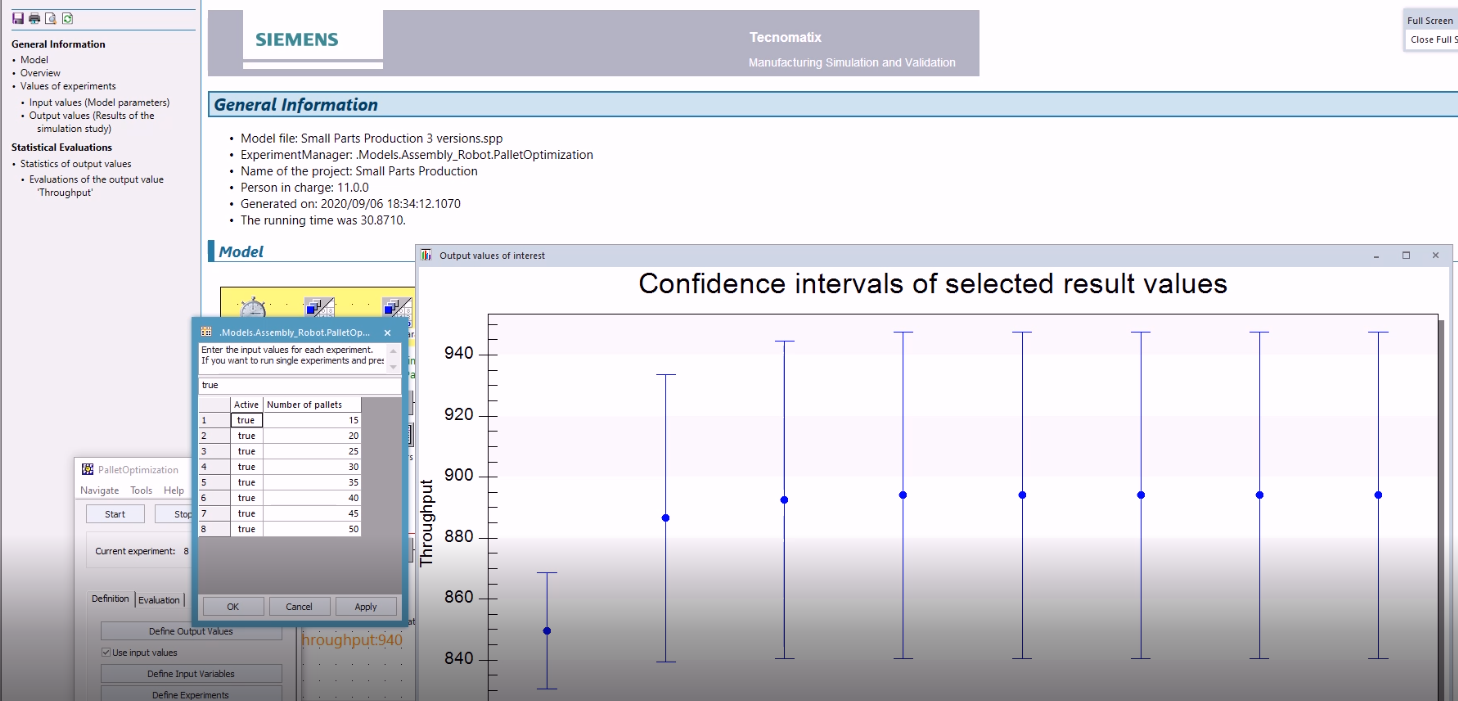Select the pallets cell with value 25

(312, 451)
